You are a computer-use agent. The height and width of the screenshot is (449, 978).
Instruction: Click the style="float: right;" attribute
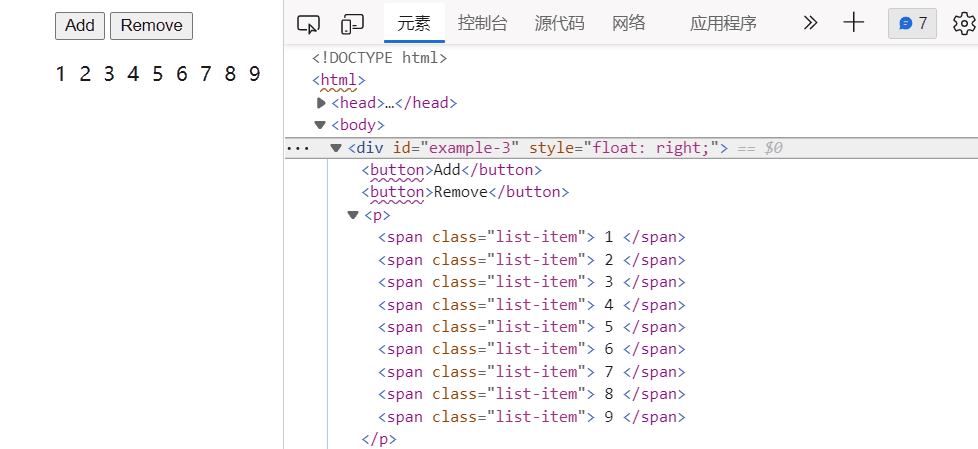tap(624, 148)
